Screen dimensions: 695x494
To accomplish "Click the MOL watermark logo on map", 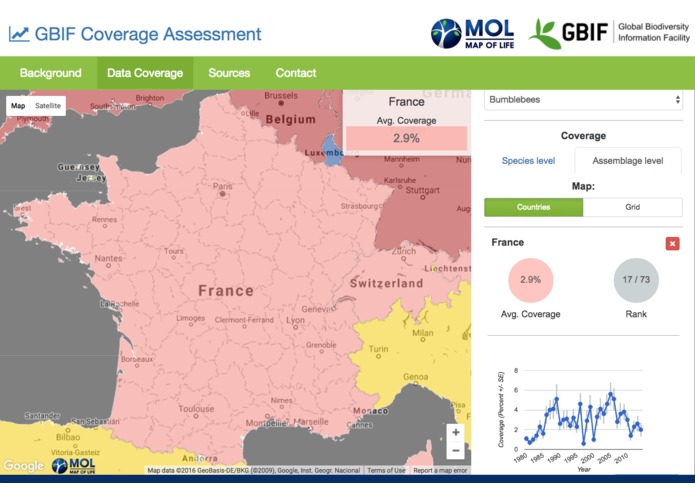I will click(74, 466).
